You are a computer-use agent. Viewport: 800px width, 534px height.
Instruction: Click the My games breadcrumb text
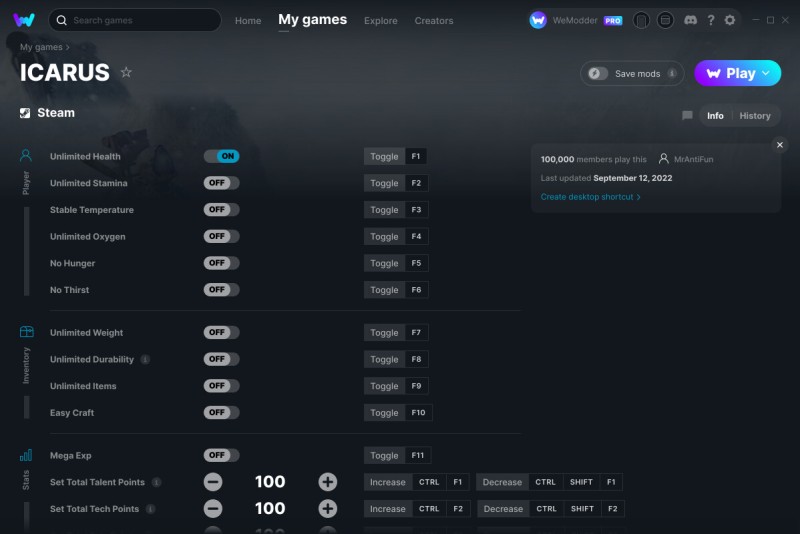pyautogui.click(x=41, y=47)
